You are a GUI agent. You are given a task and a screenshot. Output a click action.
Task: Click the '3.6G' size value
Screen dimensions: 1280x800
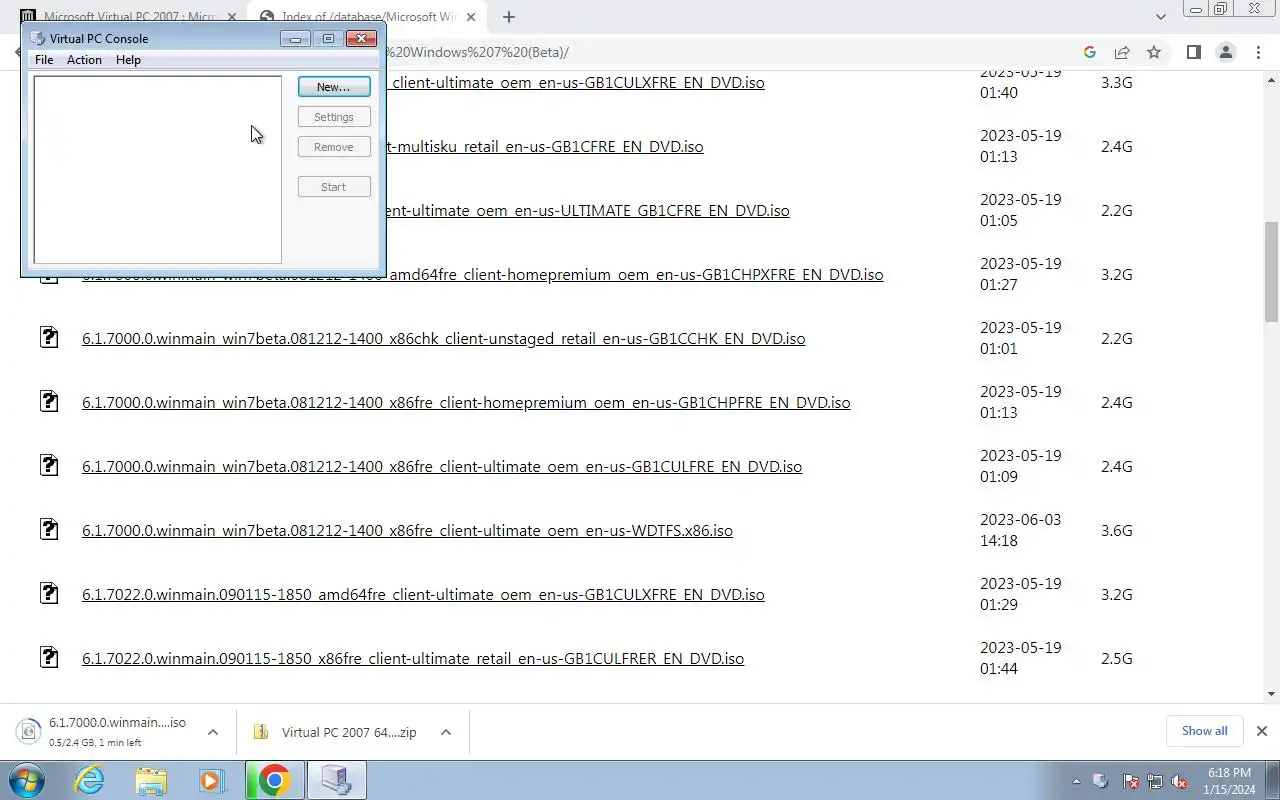coord(1116,531)
